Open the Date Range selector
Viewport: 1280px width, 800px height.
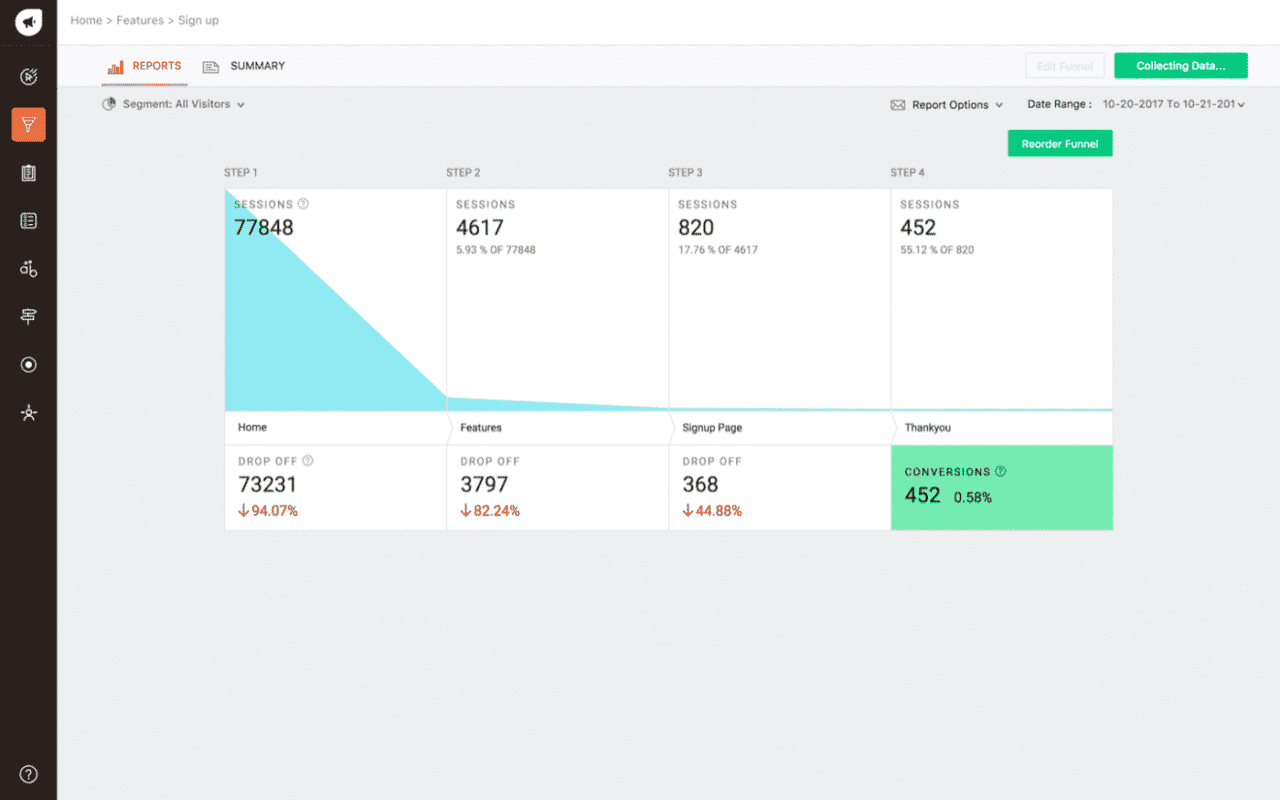tap(1172, 104)
